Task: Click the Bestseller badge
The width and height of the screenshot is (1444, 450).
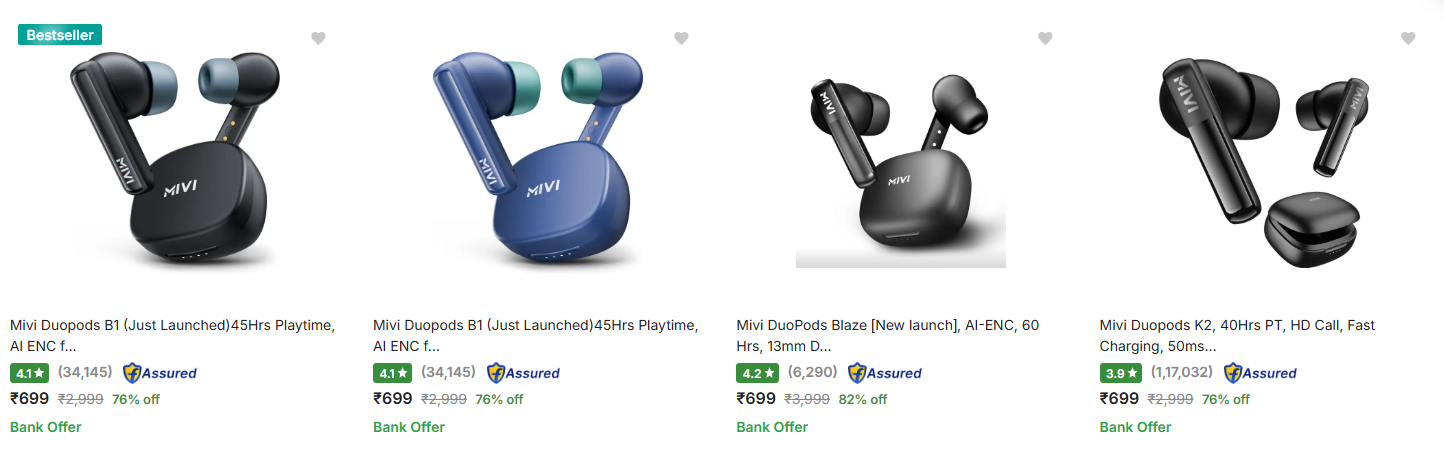Action: (x=60, y=35)
